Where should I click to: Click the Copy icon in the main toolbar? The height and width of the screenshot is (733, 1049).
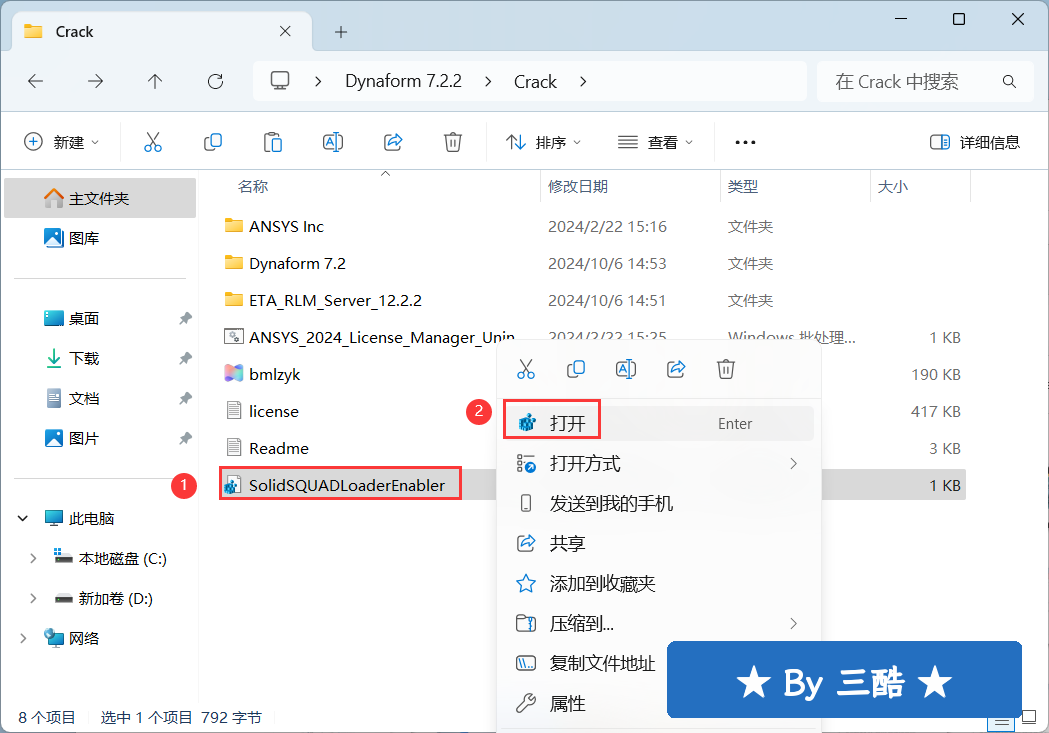[x=213, y=142]
